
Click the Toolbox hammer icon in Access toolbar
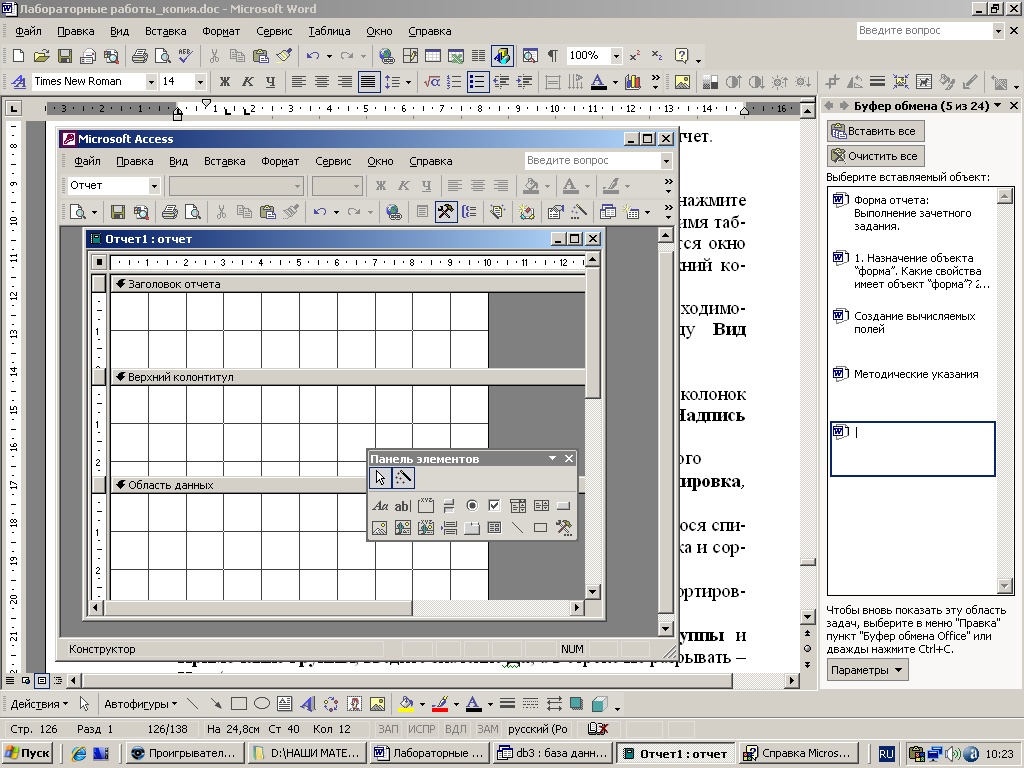pos(446,212)
